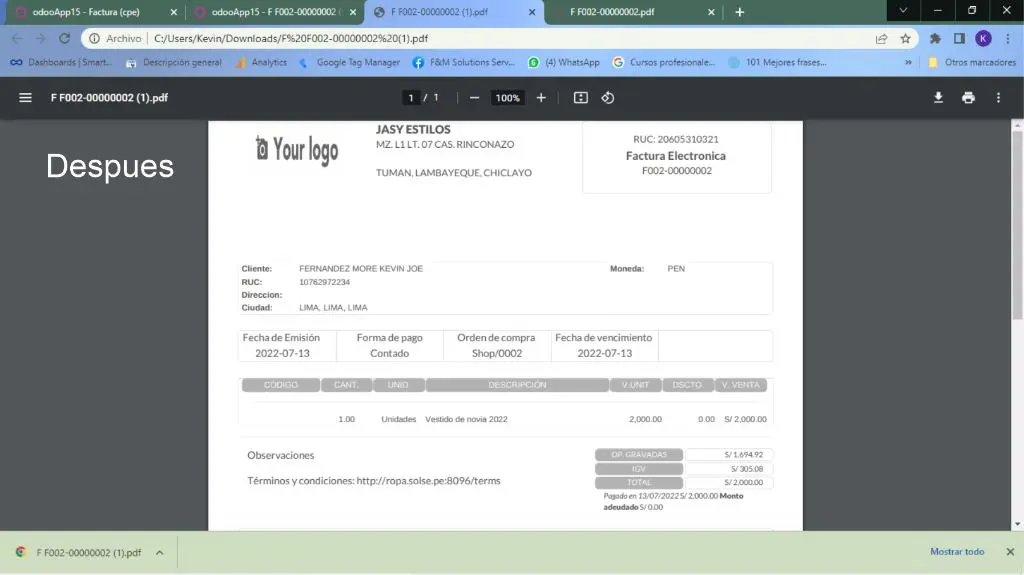Rotate the PDF counterclockwise

608,98
